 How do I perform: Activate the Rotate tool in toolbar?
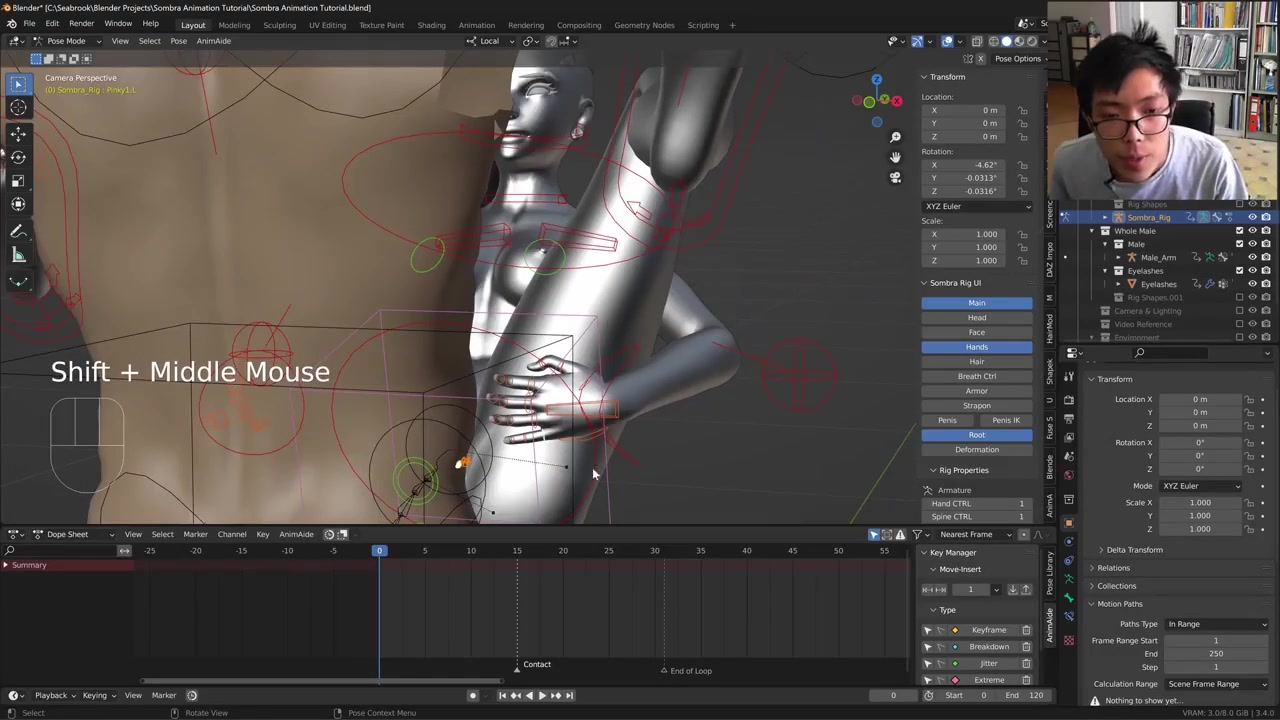tap(18, 157)
